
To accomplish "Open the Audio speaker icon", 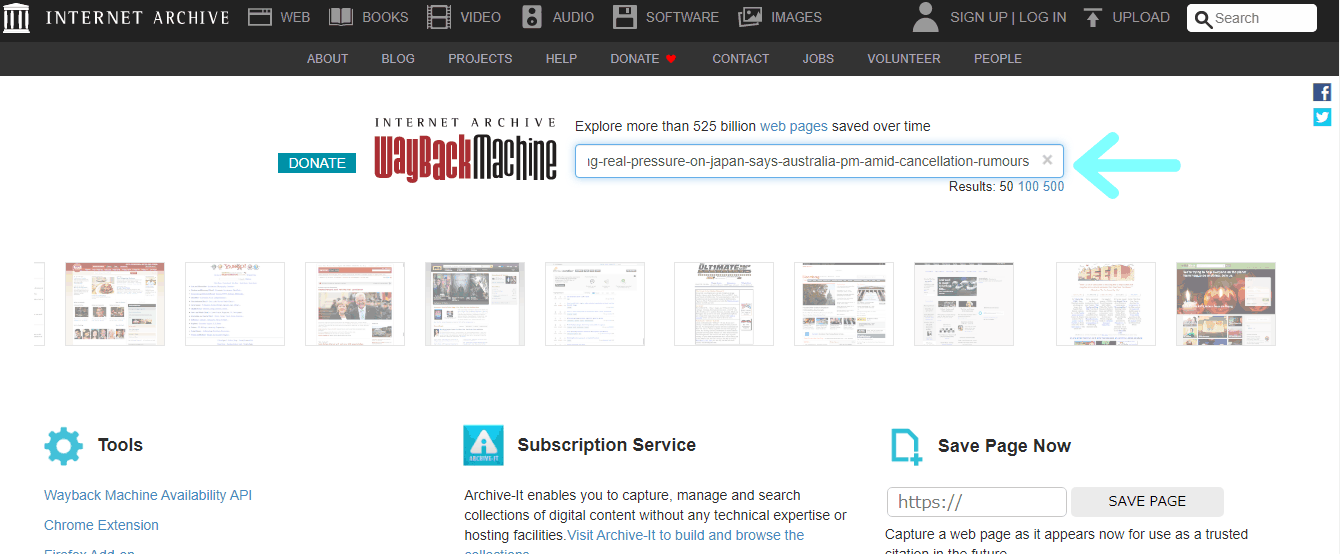I will click(532, 17).
